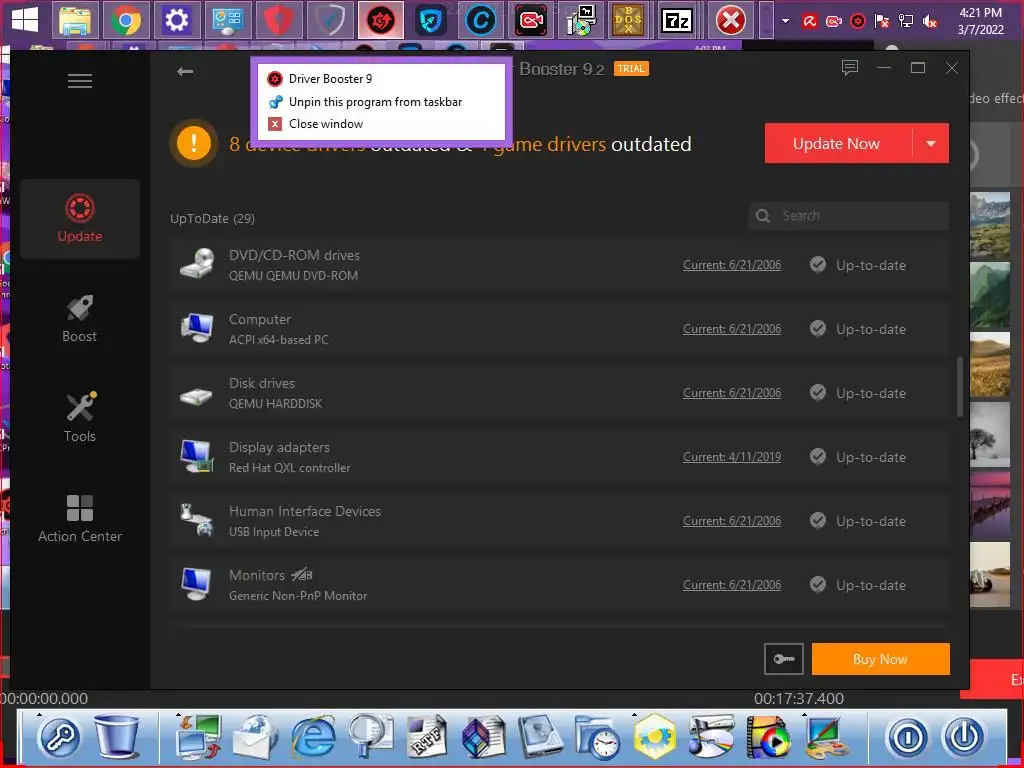
Task: Click the driver list vertical scrollbar
Action: [959, 386]
